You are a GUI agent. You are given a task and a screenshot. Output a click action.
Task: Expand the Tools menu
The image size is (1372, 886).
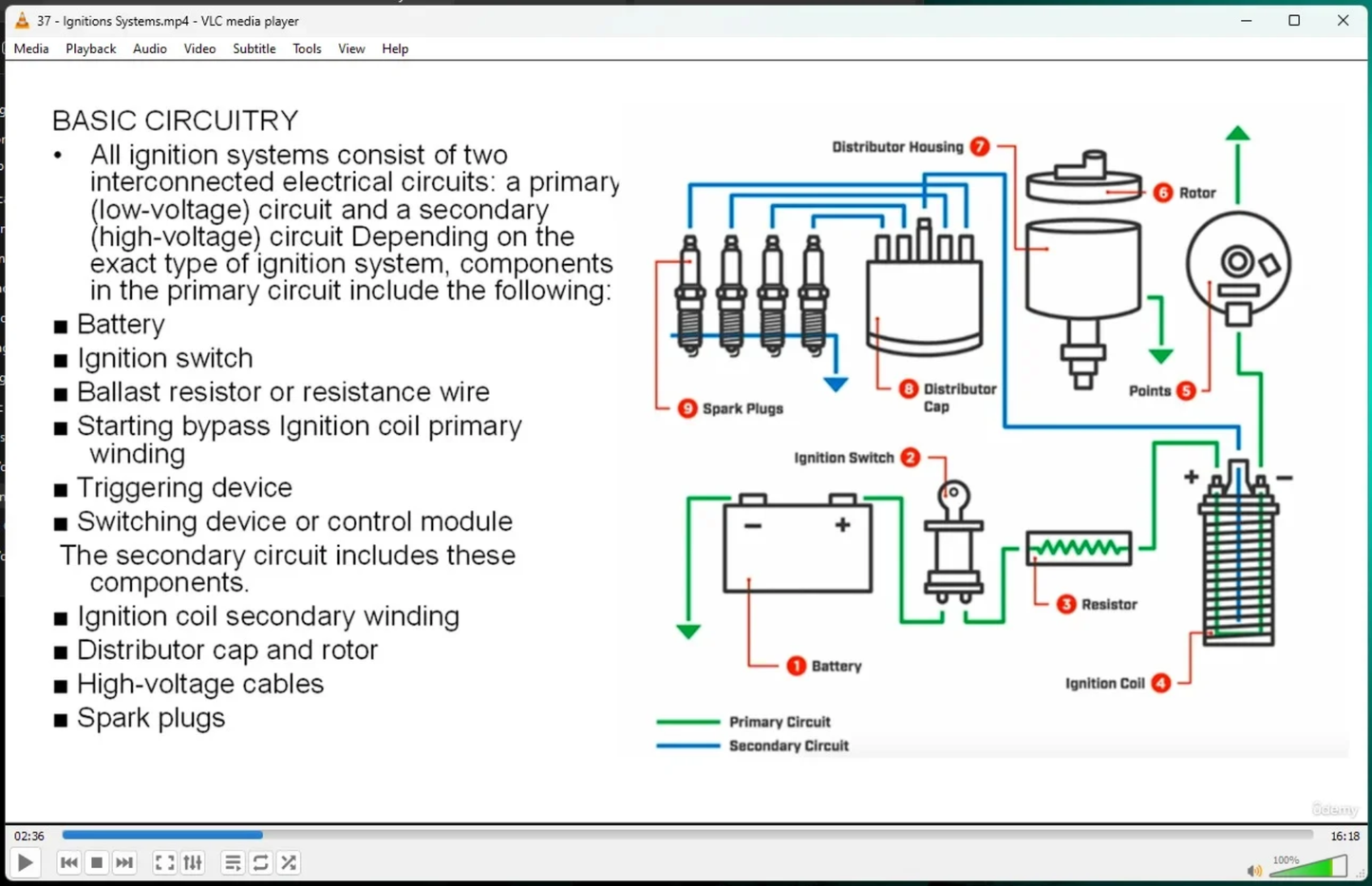click(x=306, y=48)
